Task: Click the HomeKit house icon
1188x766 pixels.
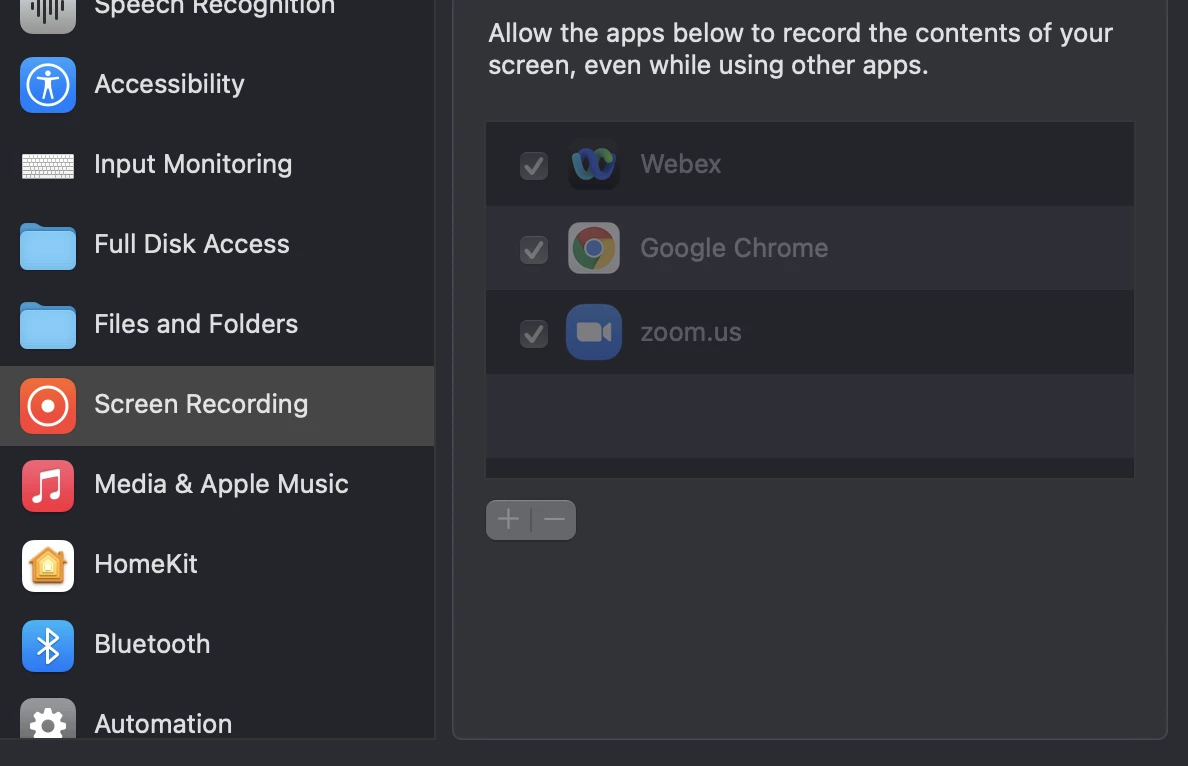Action: [x=48, y=566]
